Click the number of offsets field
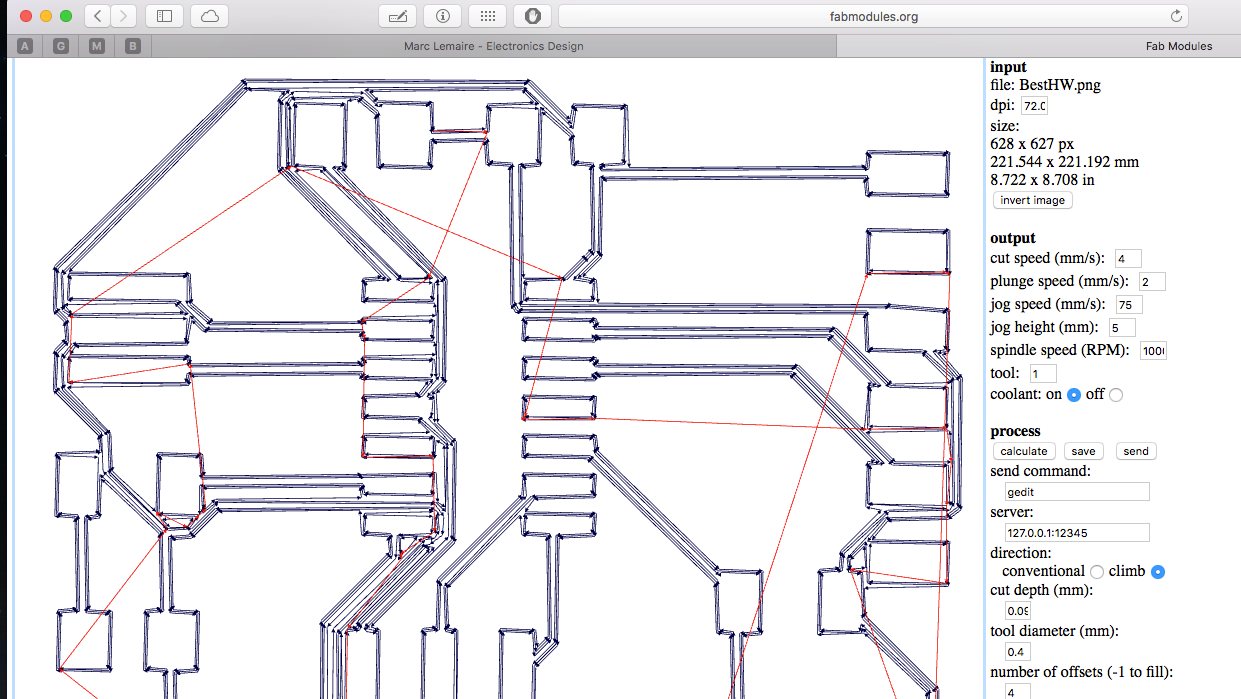Image resolution: width=1241 pixels, height=699 pixels. (x=1018, y=691)
